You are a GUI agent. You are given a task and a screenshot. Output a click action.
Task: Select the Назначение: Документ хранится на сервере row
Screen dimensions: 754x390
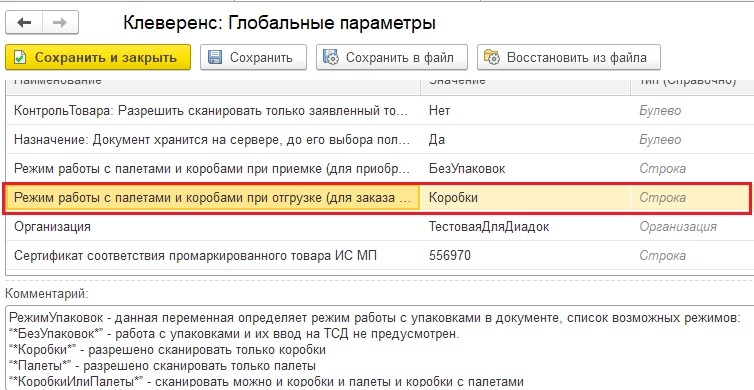coord(380,139)
